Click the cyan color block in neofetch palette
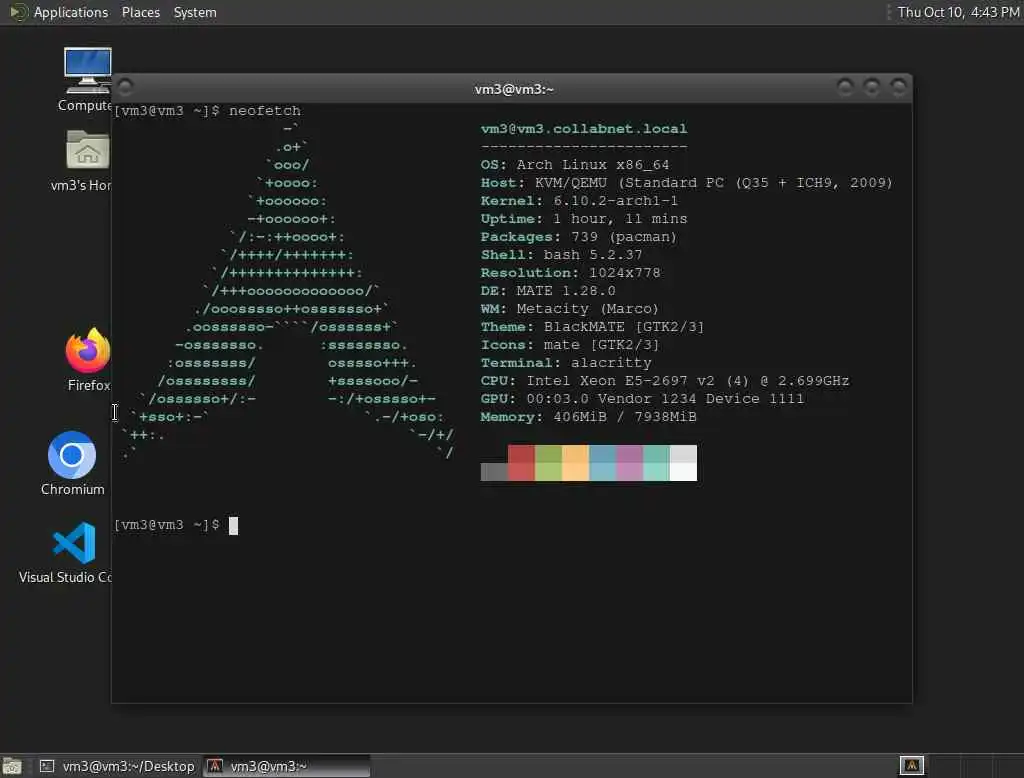Image resolution: width=1024 pixels, height=778 pixels. [656, 462]
